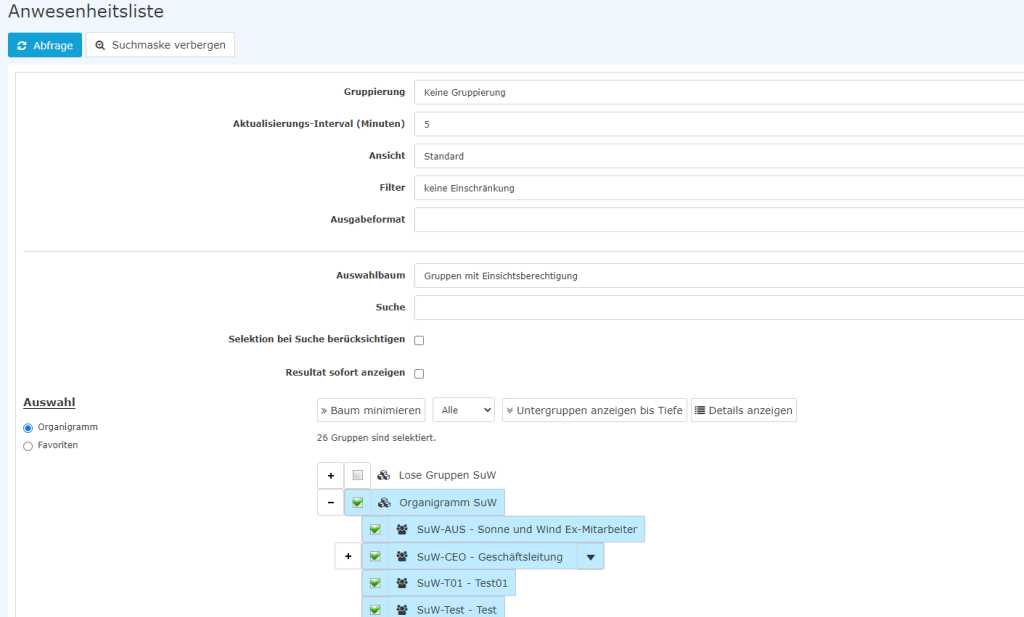1024x617 pixels.
Task: Click Details anzeigen button
Action: pyautogui.click(x=744, y=410)
